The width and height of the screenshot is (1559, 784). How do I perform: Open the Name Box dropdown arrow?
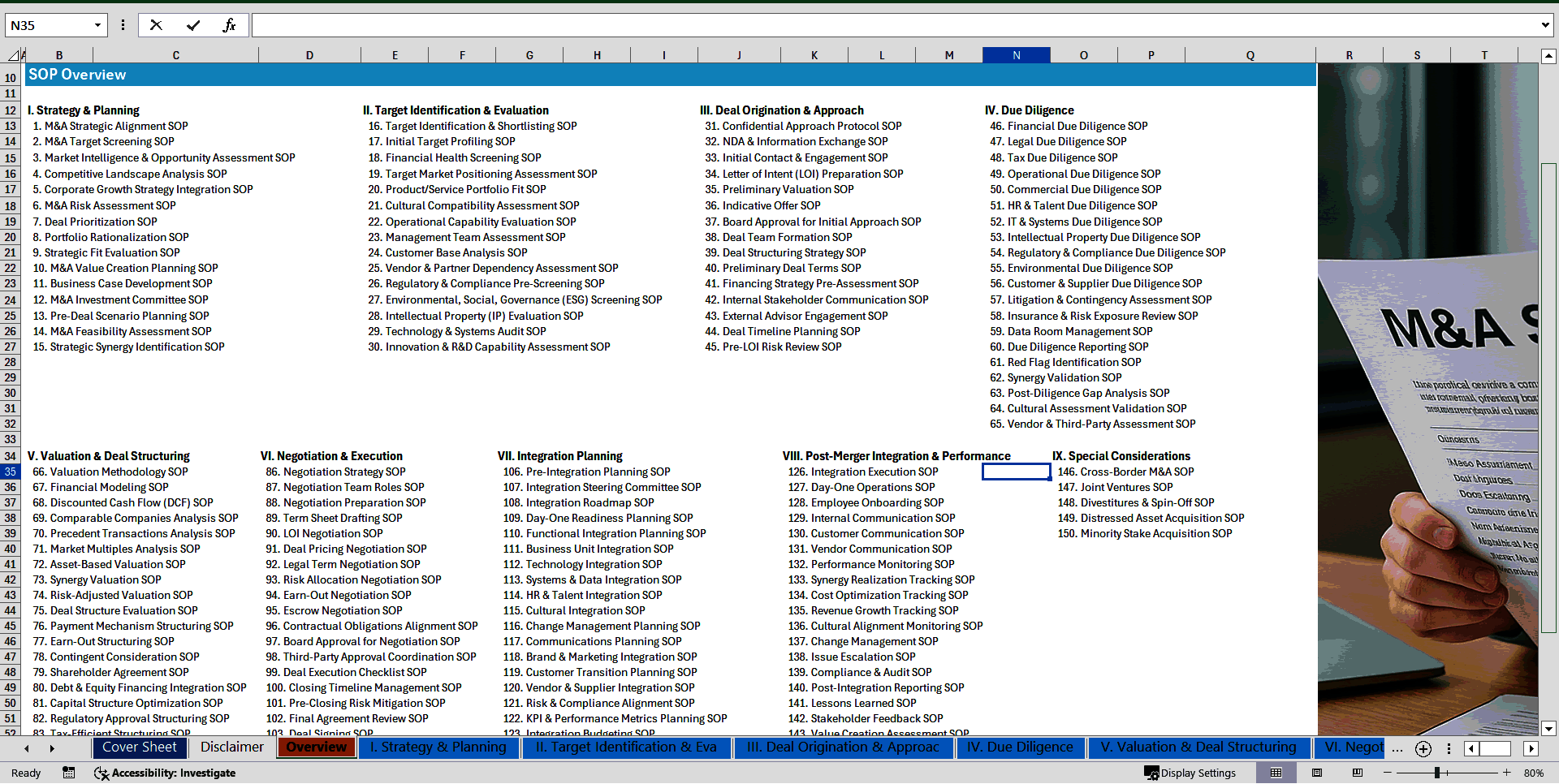point(97,25)
